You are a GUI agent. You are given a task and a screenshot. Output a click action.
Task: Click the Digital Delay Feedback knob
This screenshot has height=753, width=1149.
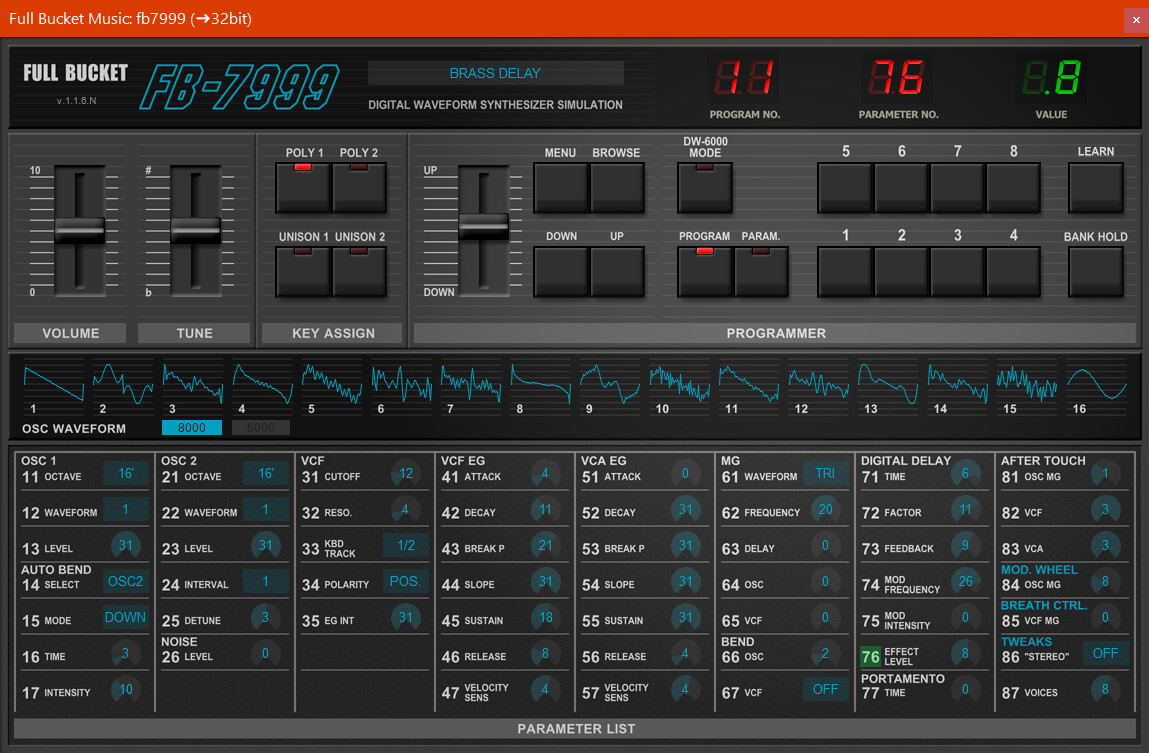965,546
